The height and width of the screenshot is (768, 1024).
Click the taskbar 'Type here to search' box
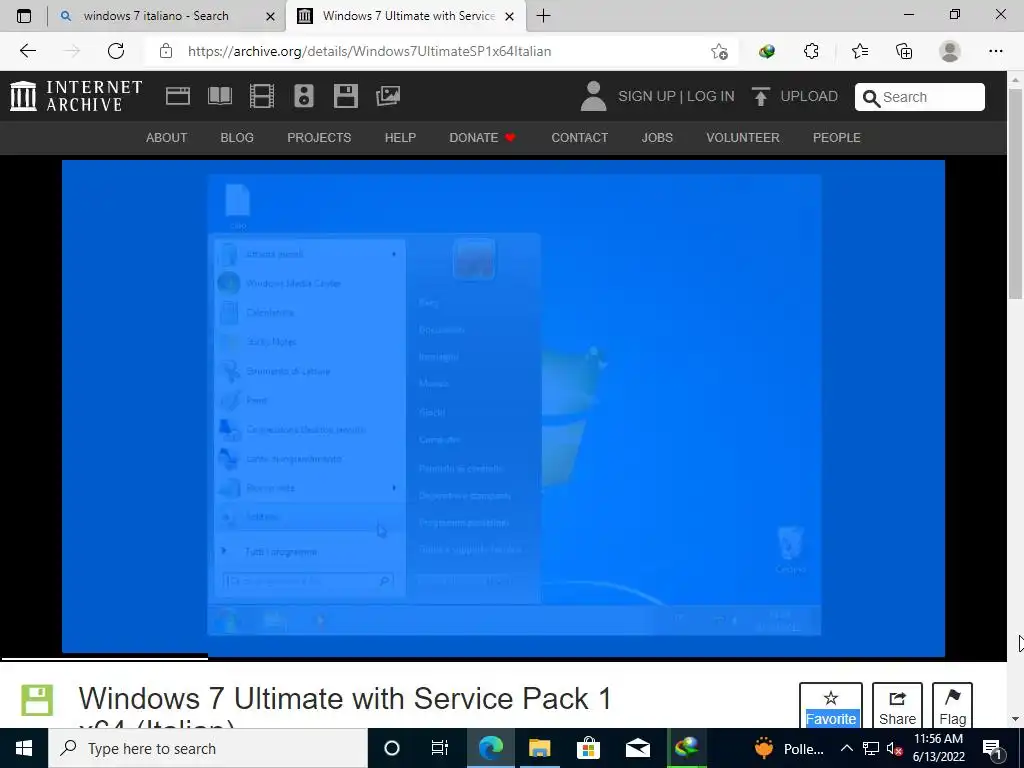point(208,748)
